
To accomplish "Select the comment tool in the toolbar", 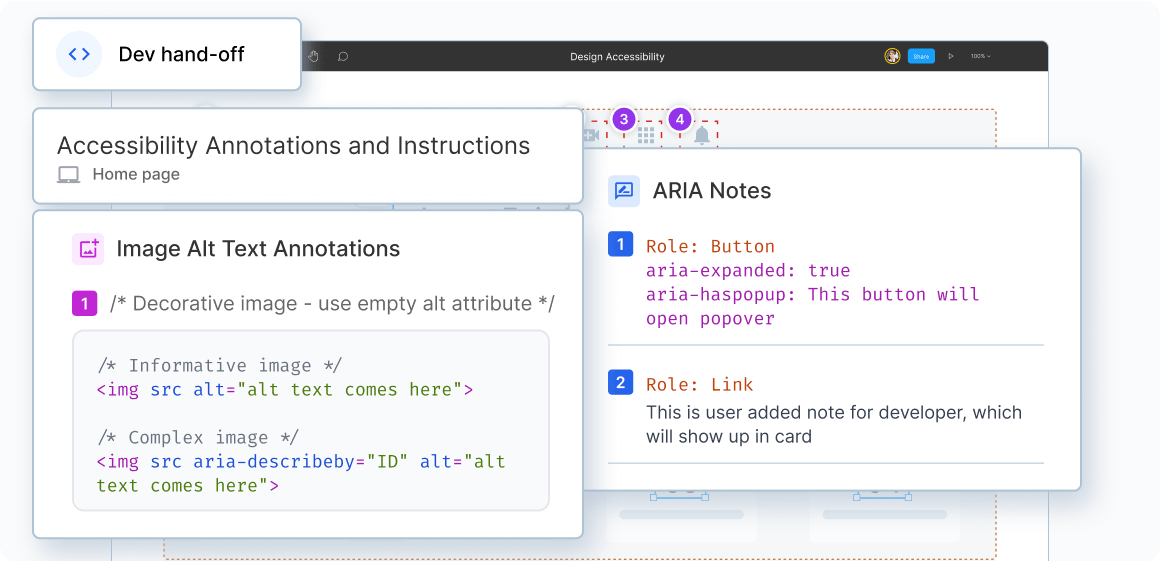I will (x=343, y=57).
